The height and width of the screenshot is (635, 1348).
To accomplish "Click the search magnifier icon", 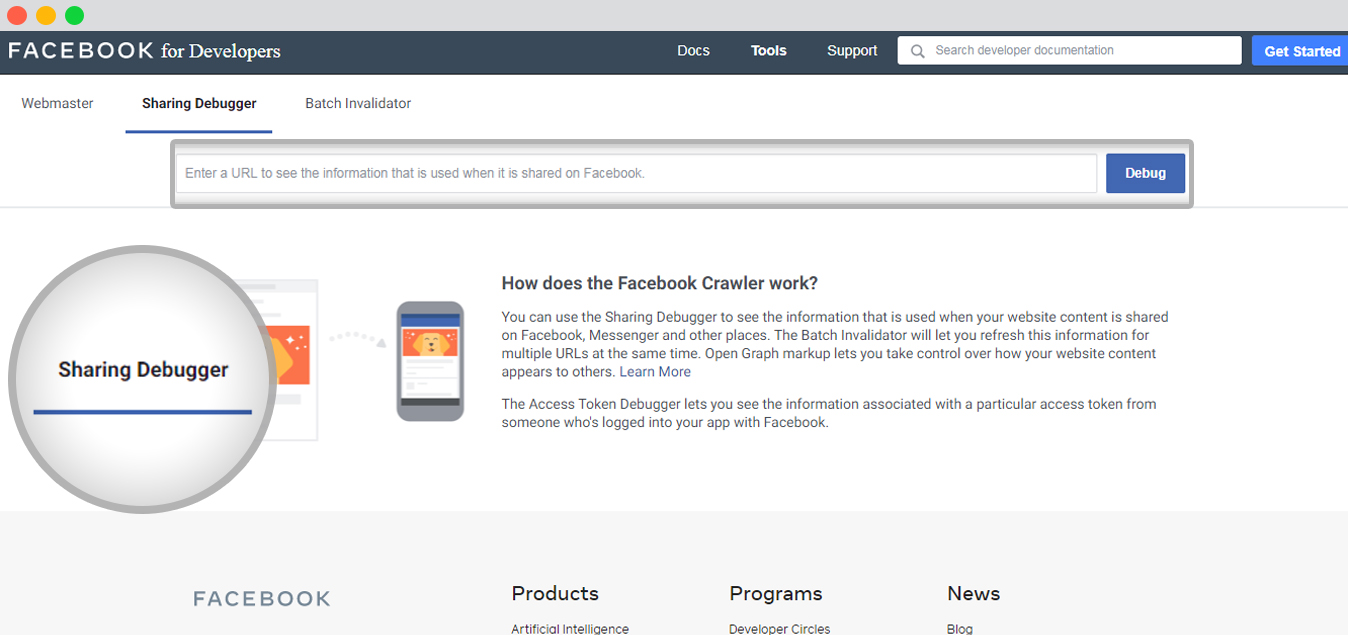I will pyautogui.click(x=917, y=51).
